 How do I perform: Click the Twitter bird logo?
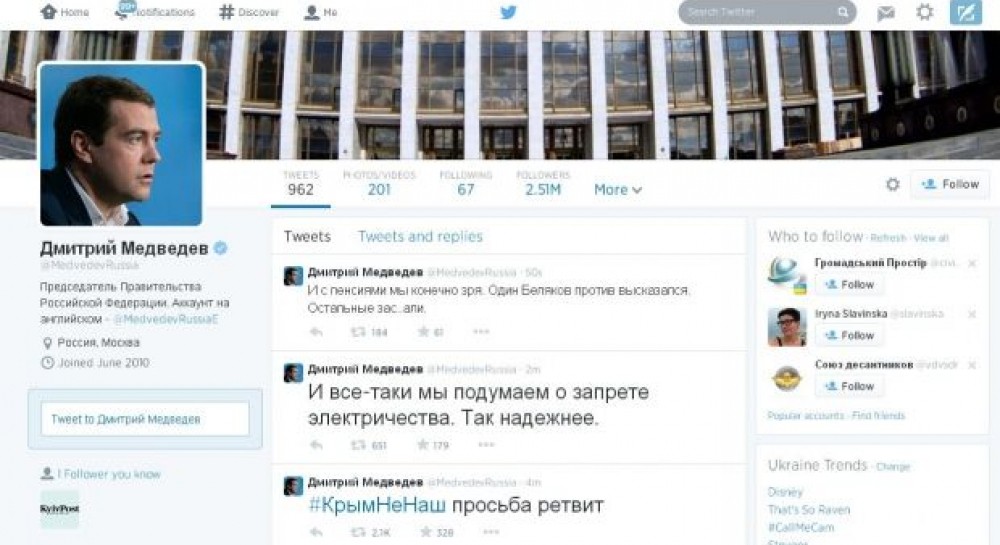click(508, 12)
